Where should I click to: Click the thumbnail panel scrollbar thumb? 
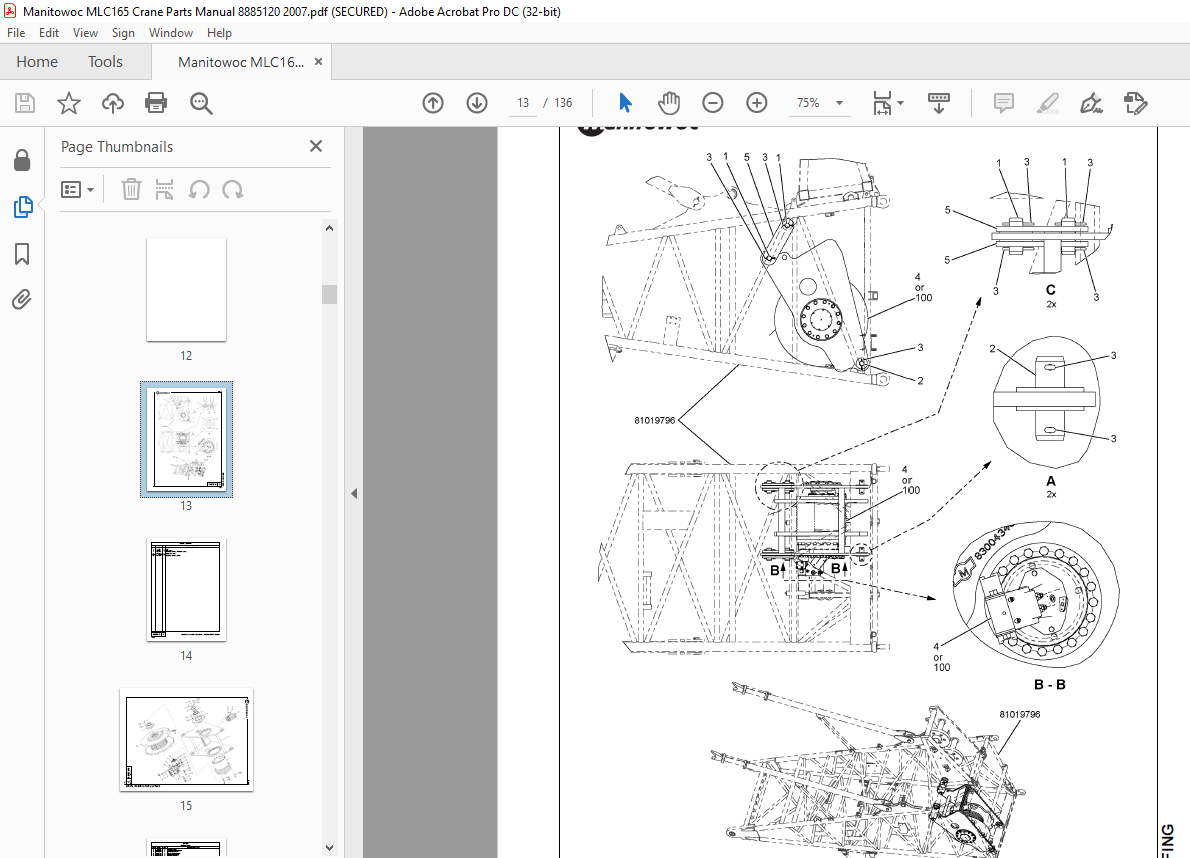point(329,294)
